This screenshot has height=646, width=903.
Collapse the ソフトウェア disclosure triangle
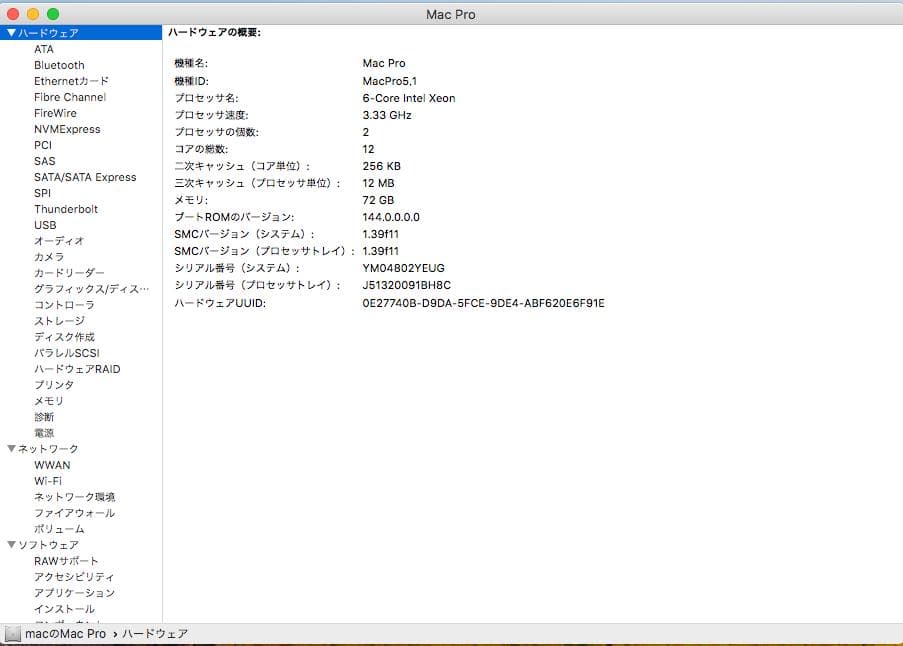[9, 544]
